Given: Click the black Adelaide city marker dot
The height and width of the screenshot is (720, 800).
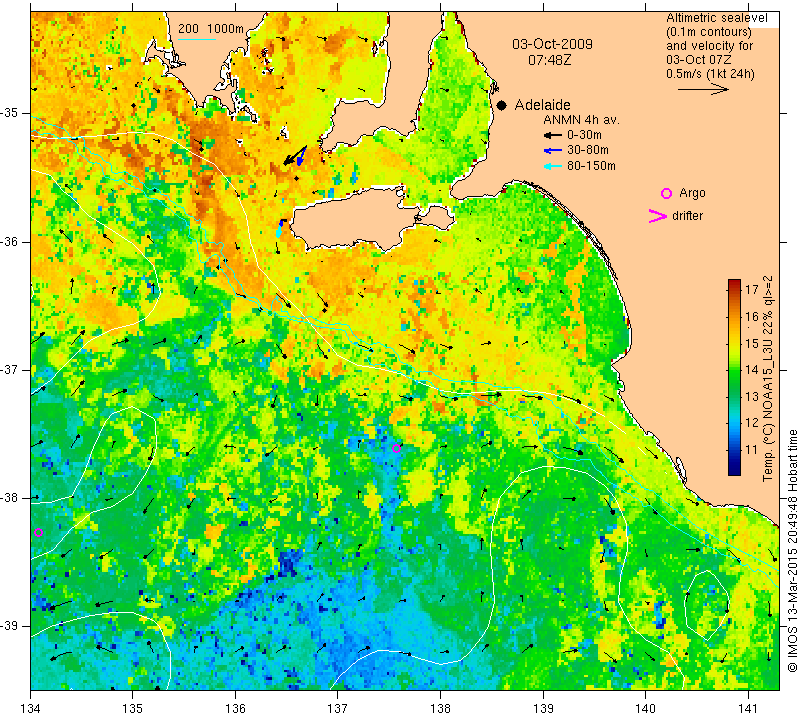Looking at the screenshot, I should coord(502,106).
